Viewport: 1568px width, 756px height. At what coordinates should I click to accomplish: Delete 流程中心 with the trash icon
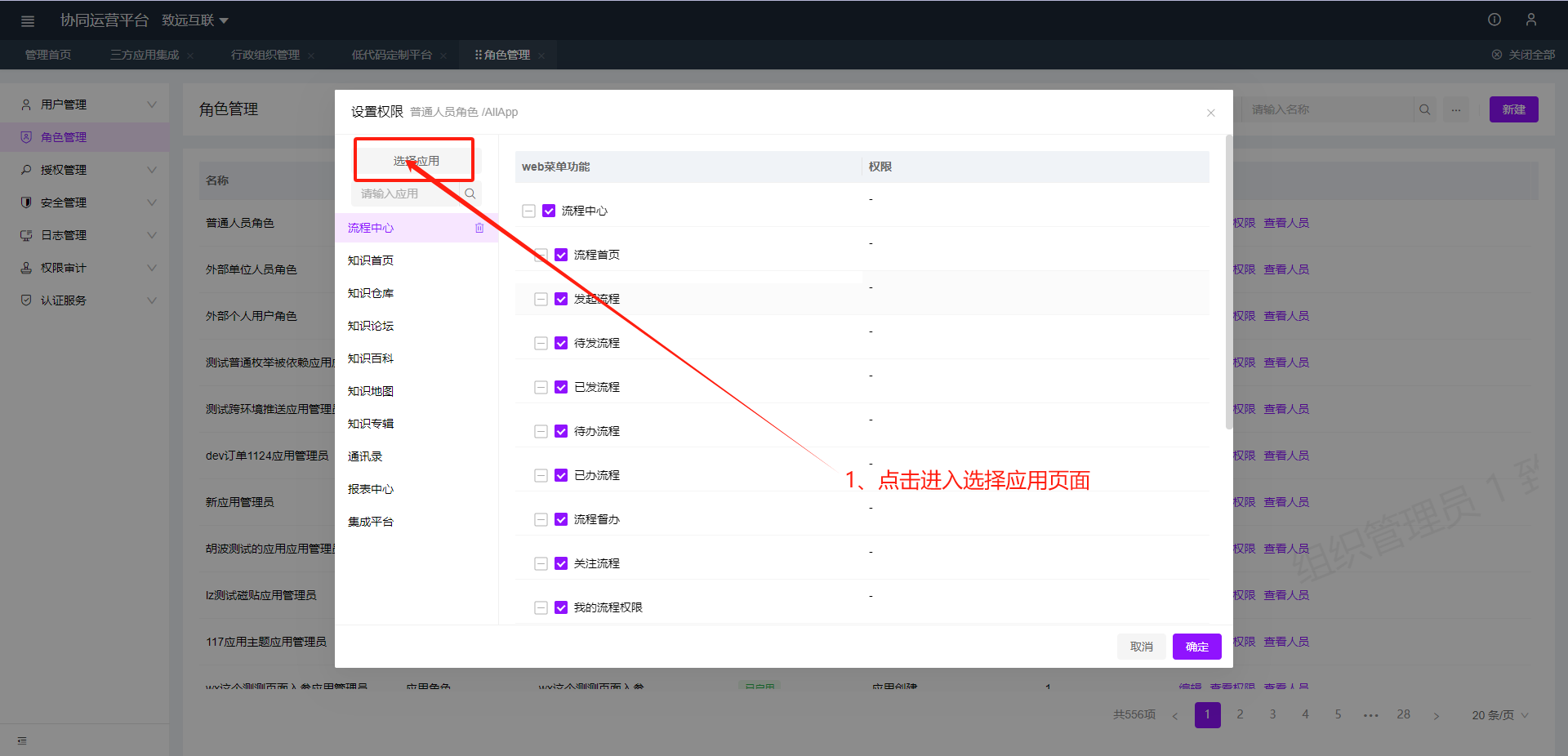pos(479,228)
